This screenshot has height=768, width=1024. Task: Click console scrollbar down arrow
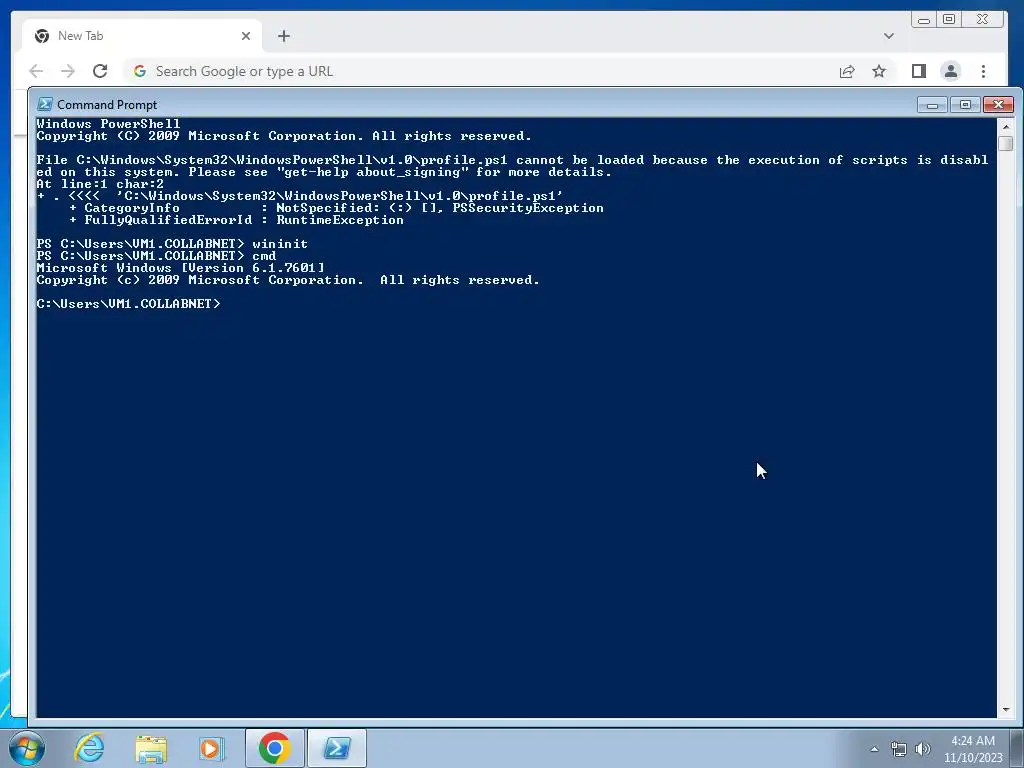point(1006,709)
